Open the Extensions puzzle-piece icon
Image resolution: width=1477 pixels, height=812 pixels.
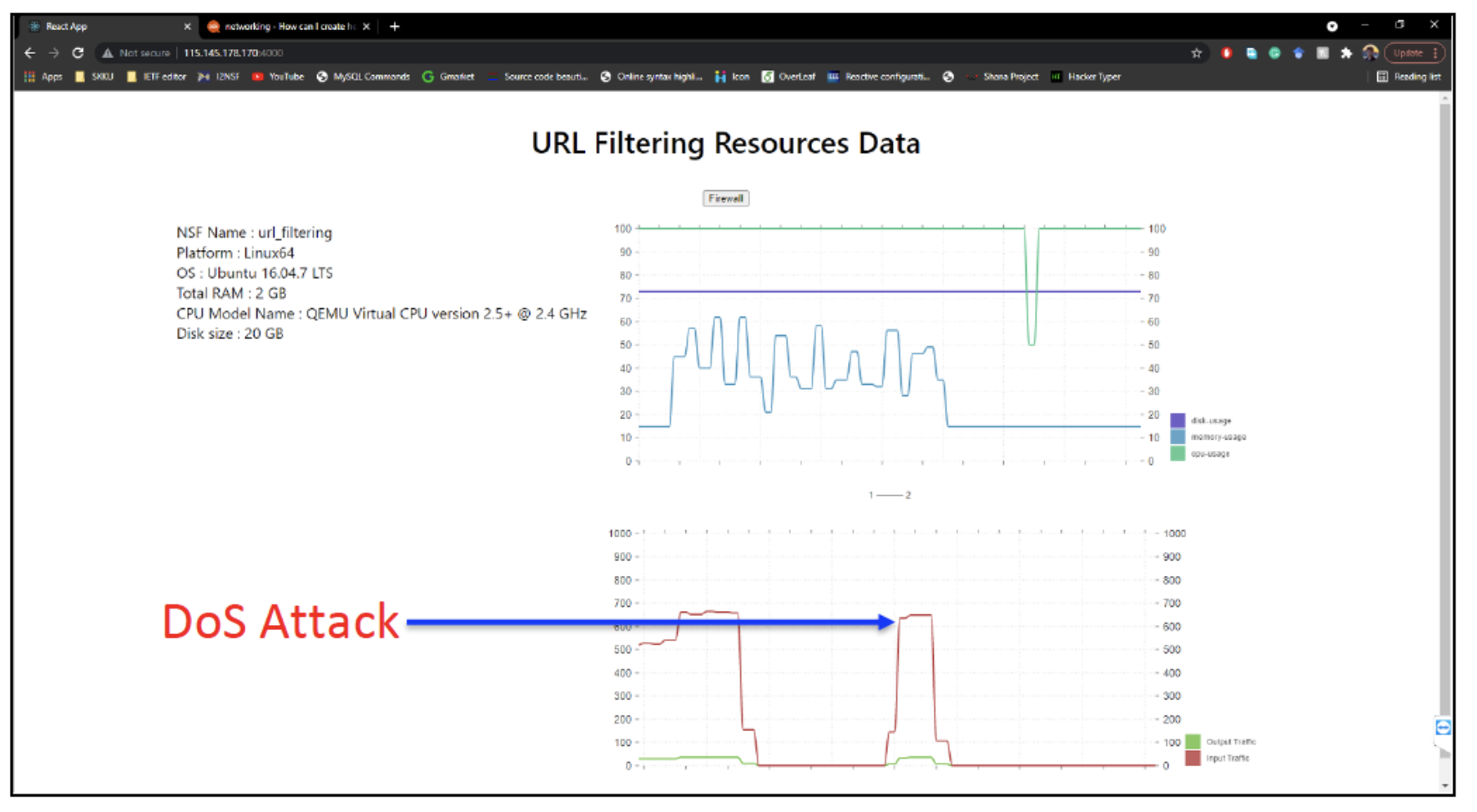click(x=1346, y=53)
